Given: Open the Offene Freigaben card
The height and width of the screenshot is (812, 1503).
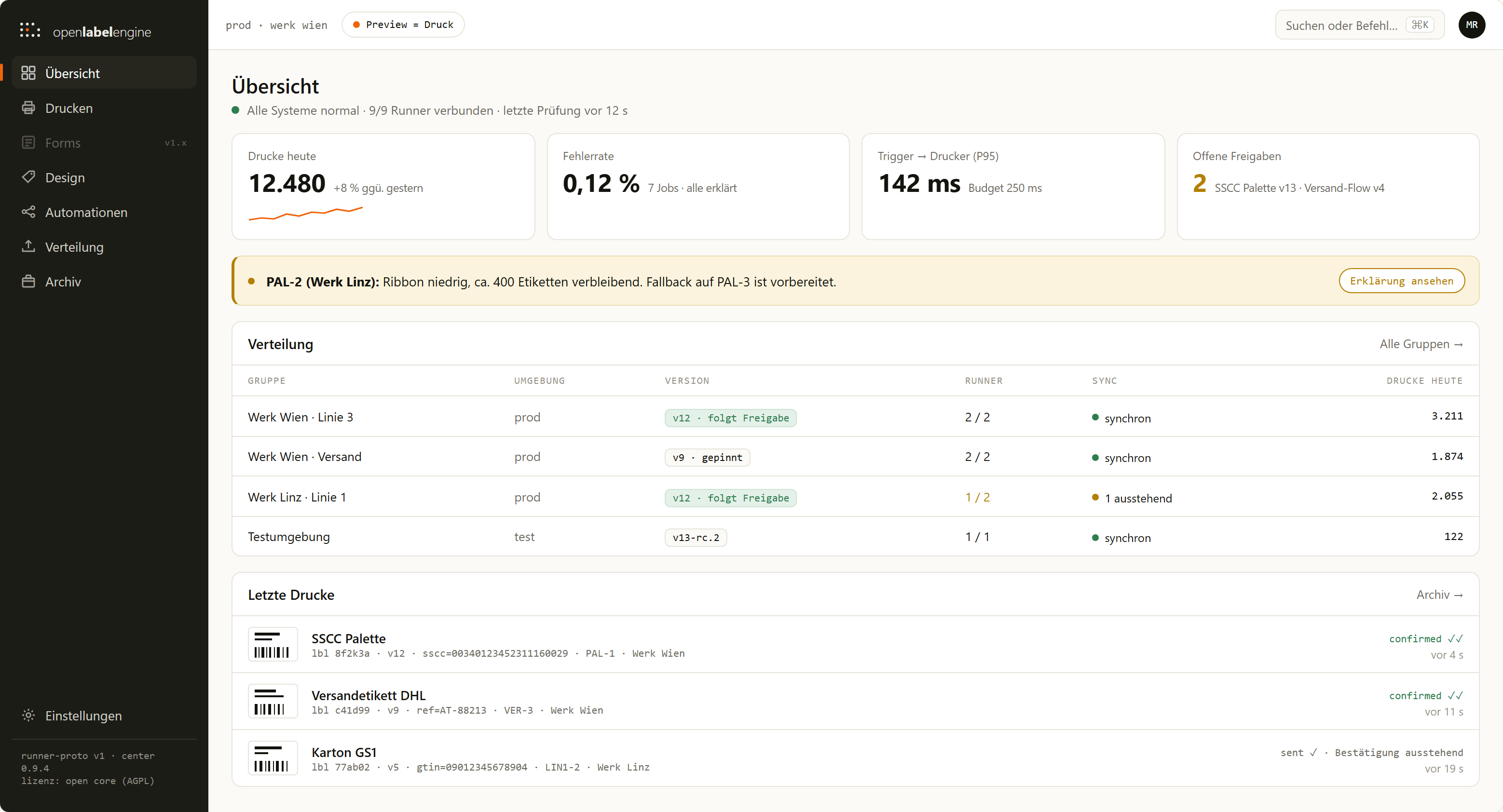Looking at the screenshot, I should click(x=1328, y=186).
